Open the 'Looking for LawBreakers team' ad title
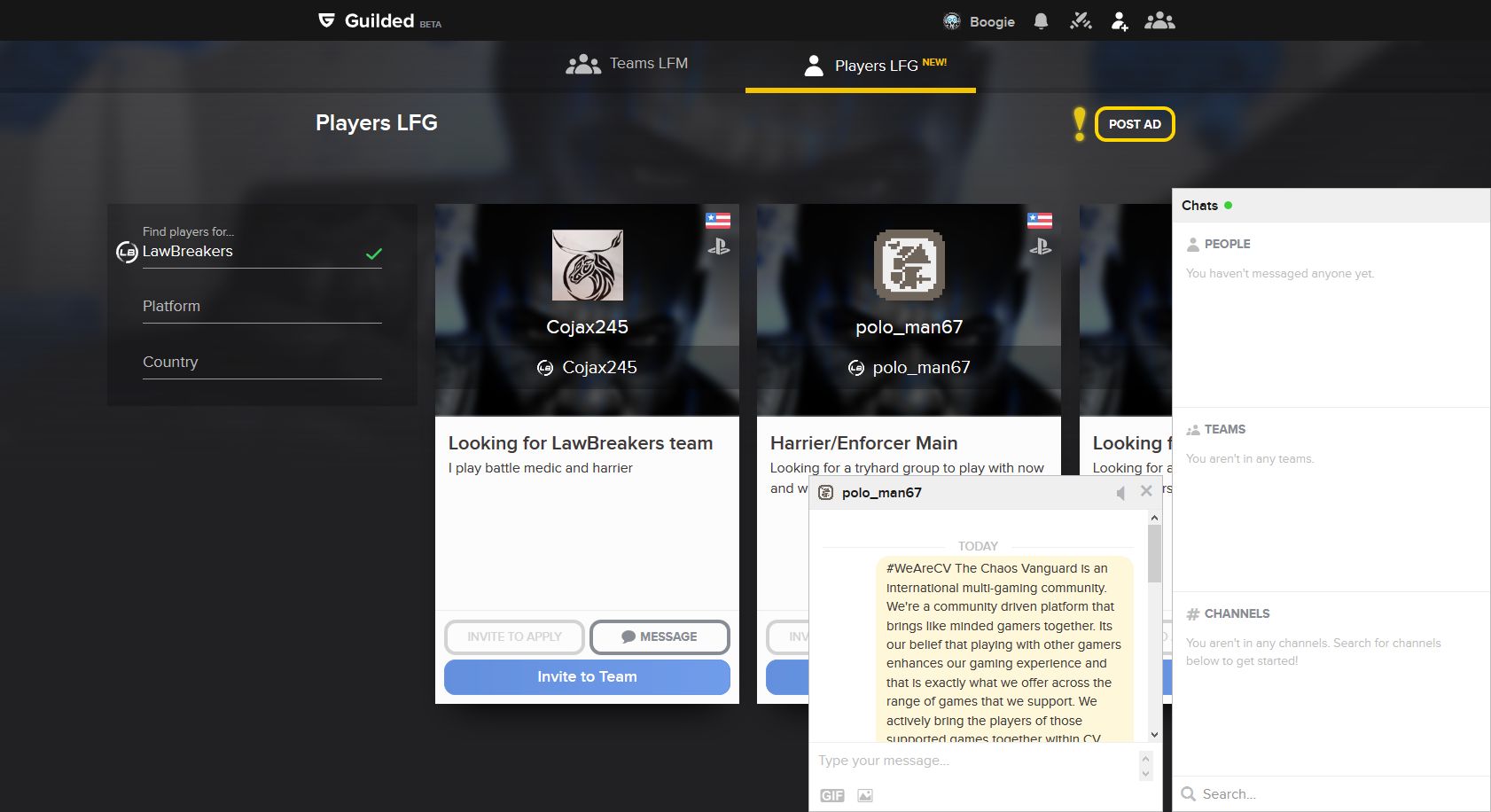Viewport: 1491px width, 812px height. 581,443
